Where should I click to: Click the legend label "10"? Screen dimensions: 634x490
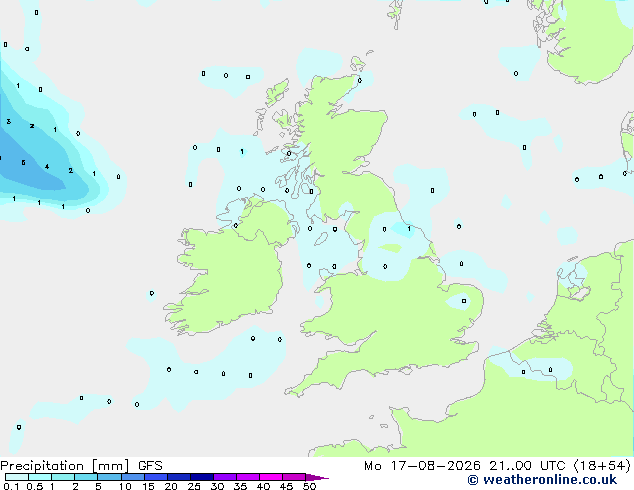point(125,486)
